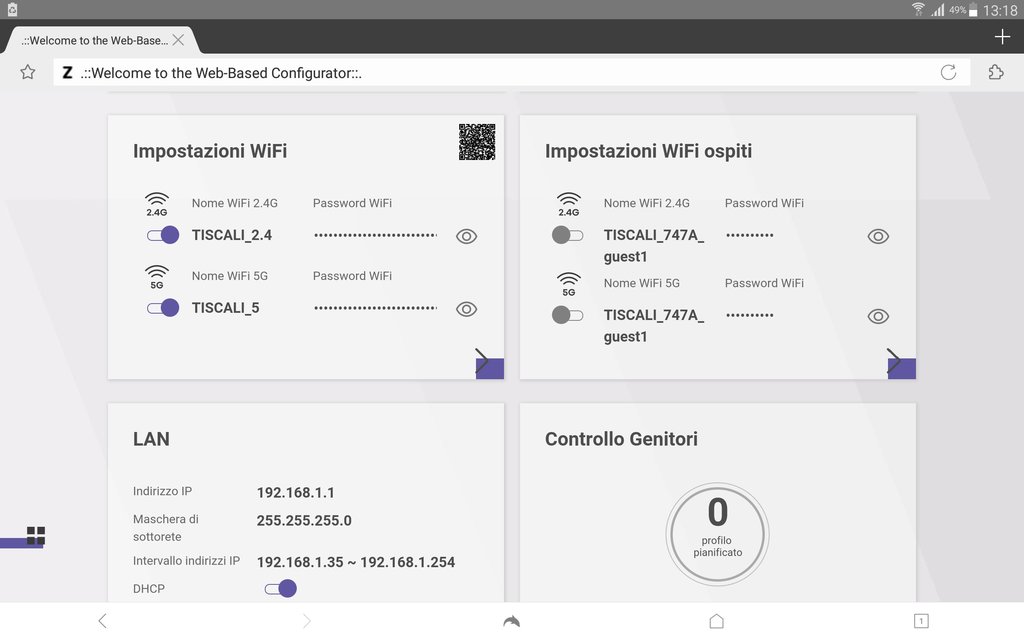Open the WiFi QR code

coord(477,142)
